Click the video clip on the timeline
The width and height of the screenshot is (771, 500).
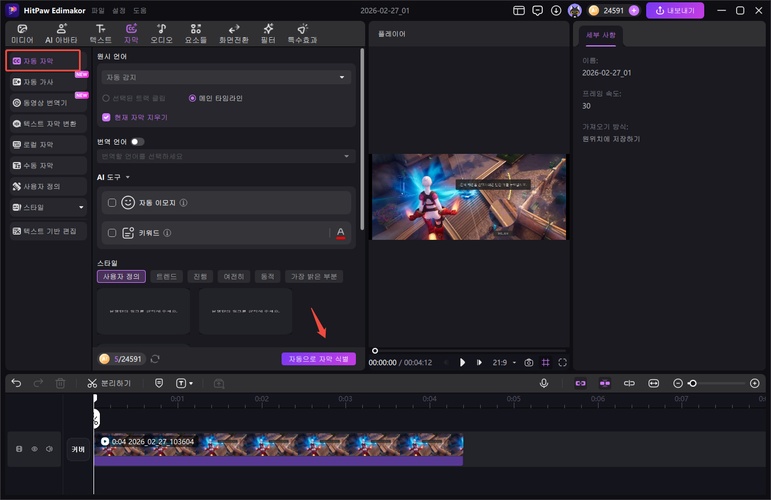(x=278, y=445)
